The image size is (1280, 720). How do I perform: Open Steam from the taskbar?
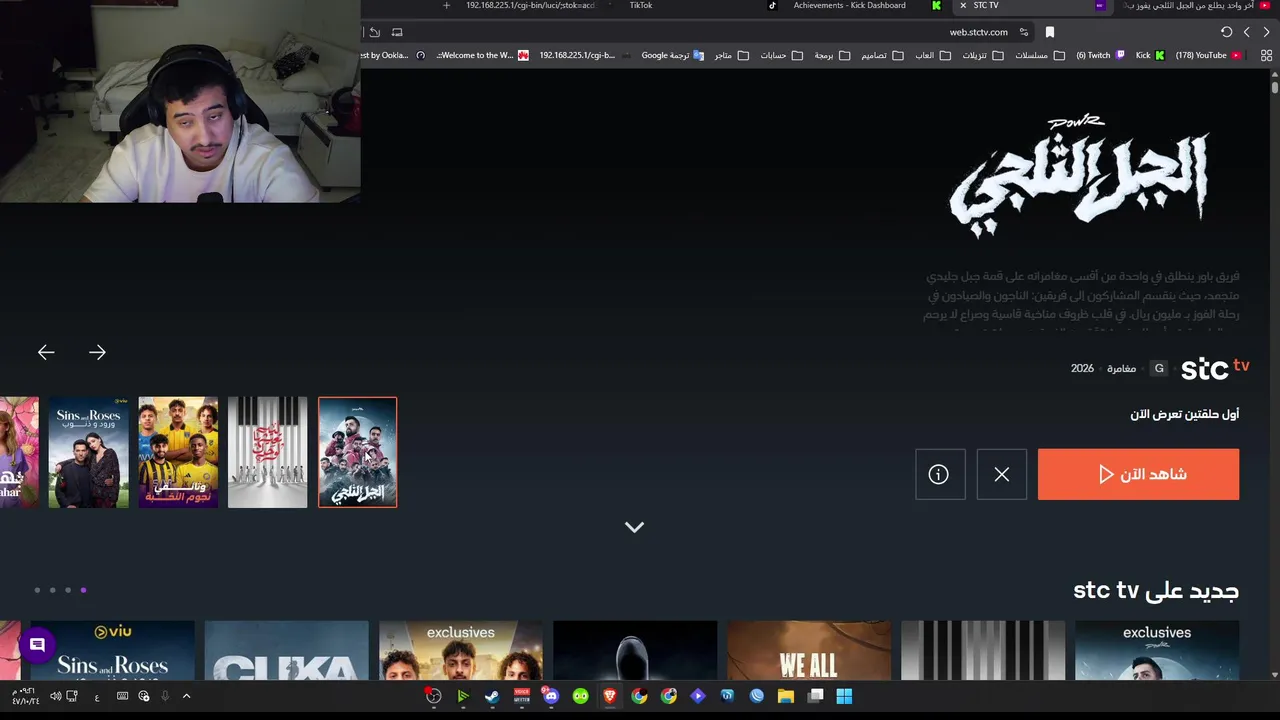pyautogui.click(x=492, y=696)
